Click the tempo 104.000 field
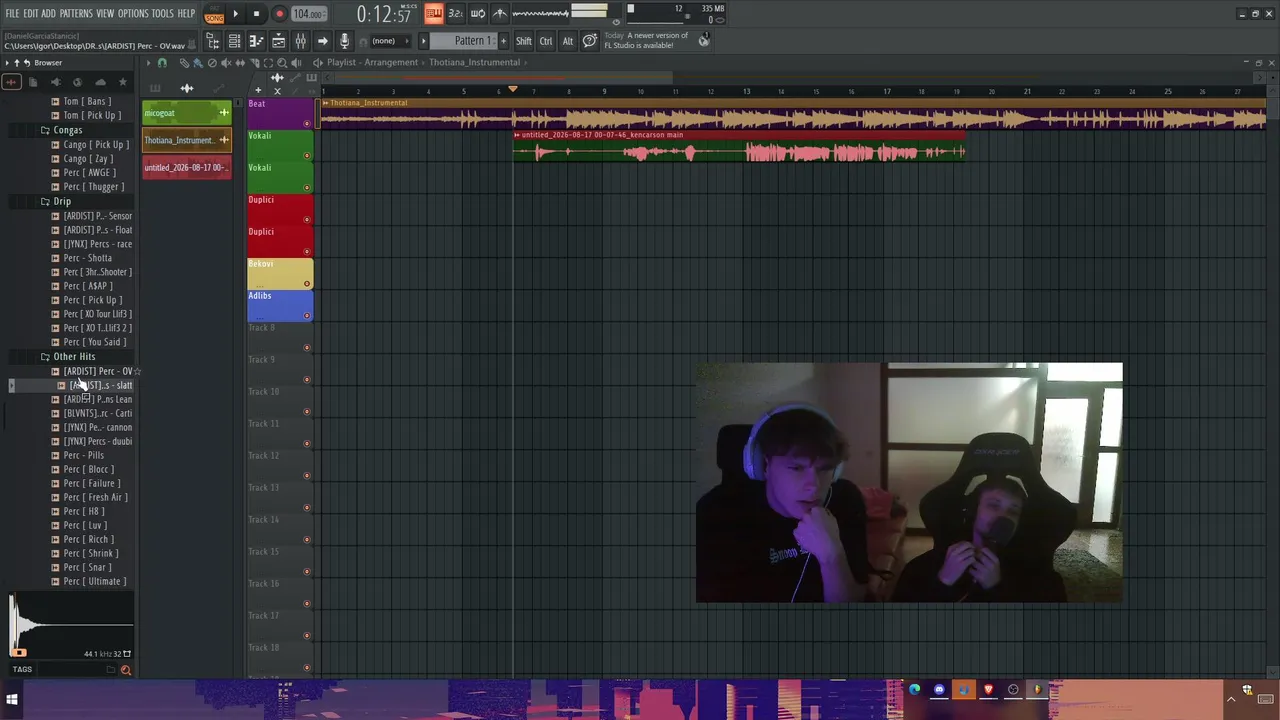The image size is (1280, 720). (308, 14)
